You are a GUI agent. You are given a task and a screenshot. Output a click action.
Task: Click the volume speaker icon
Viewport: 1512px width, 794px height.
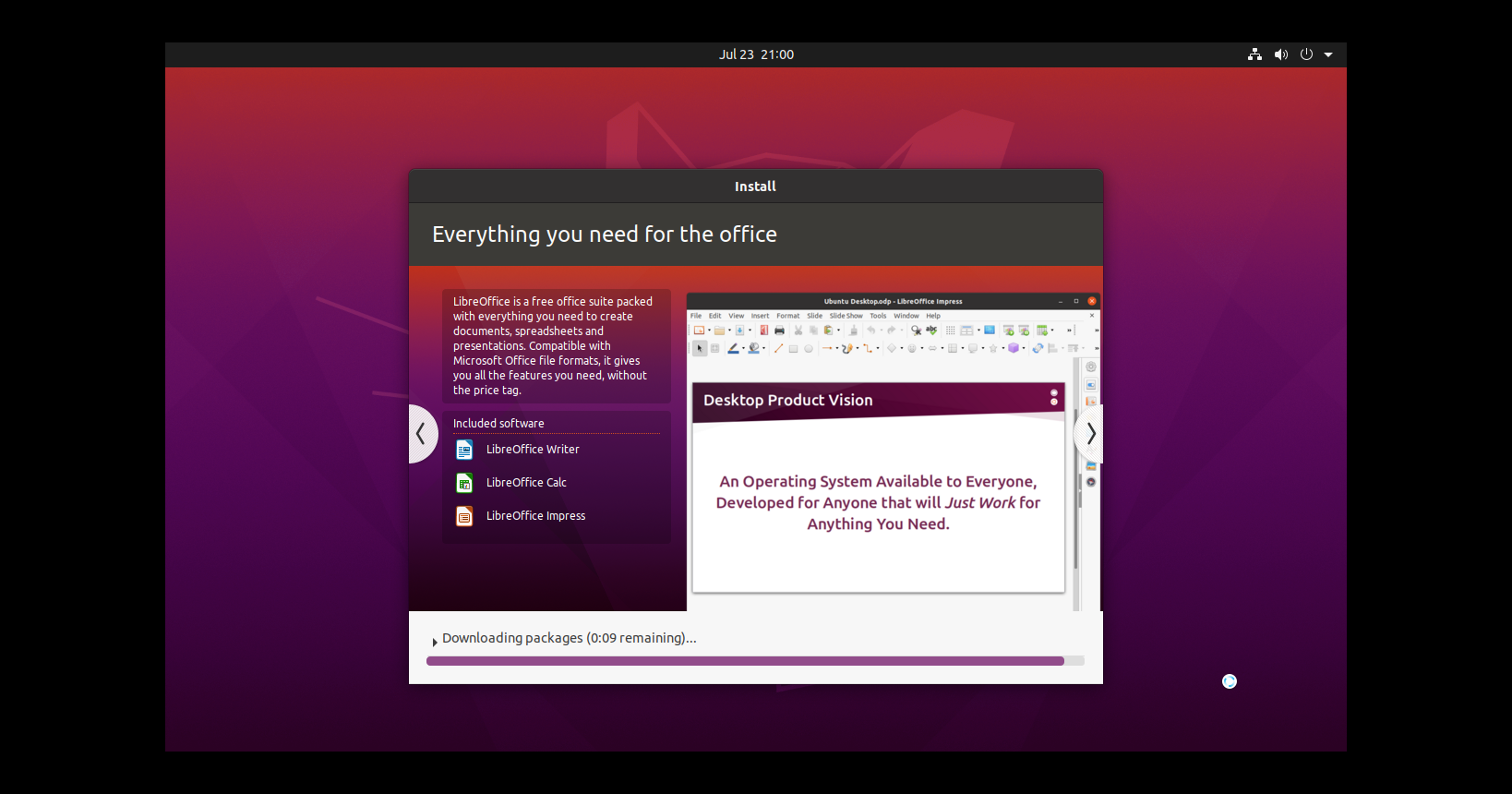[1280, 54]
